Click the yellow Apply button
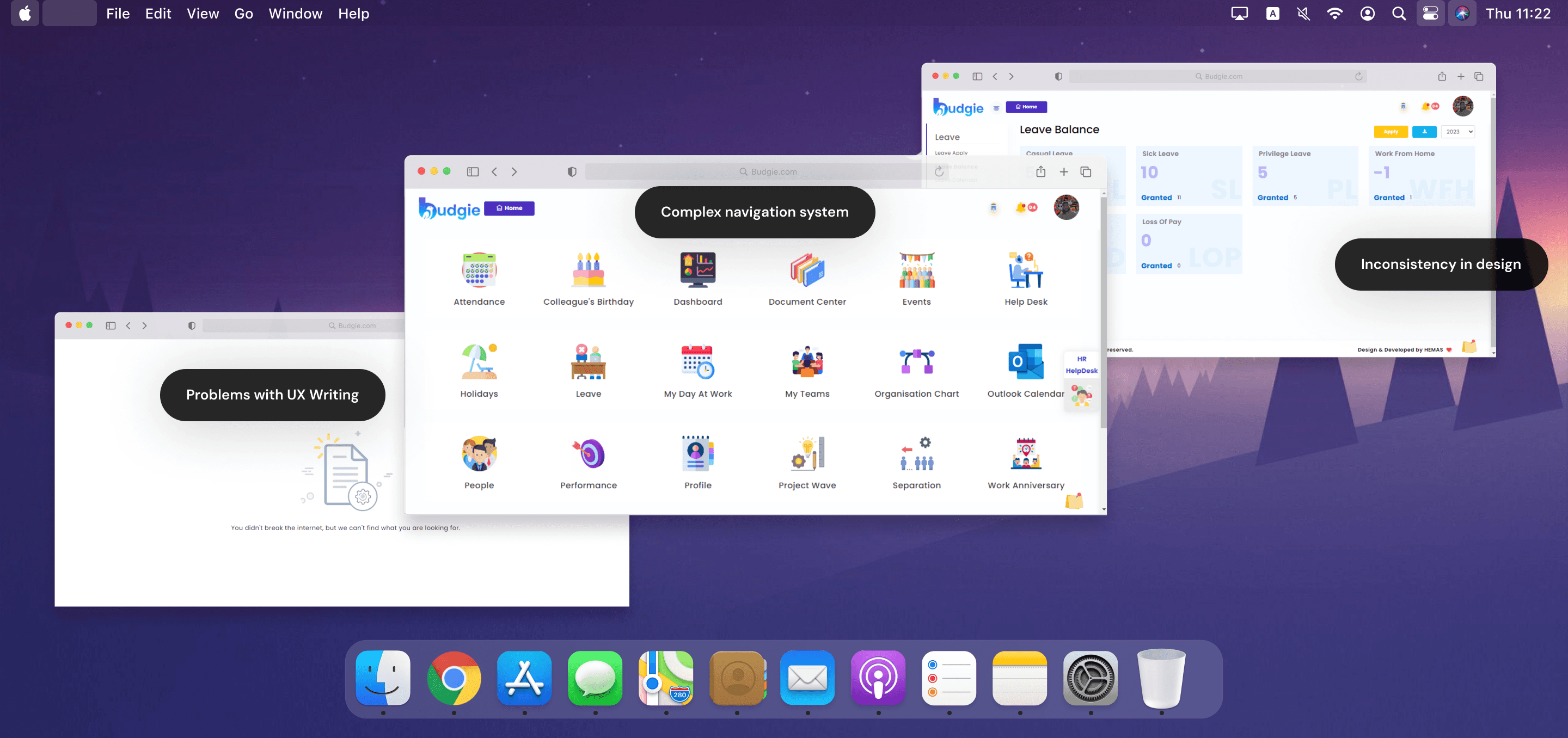The image size is (1568, 738). (1391, 132)
